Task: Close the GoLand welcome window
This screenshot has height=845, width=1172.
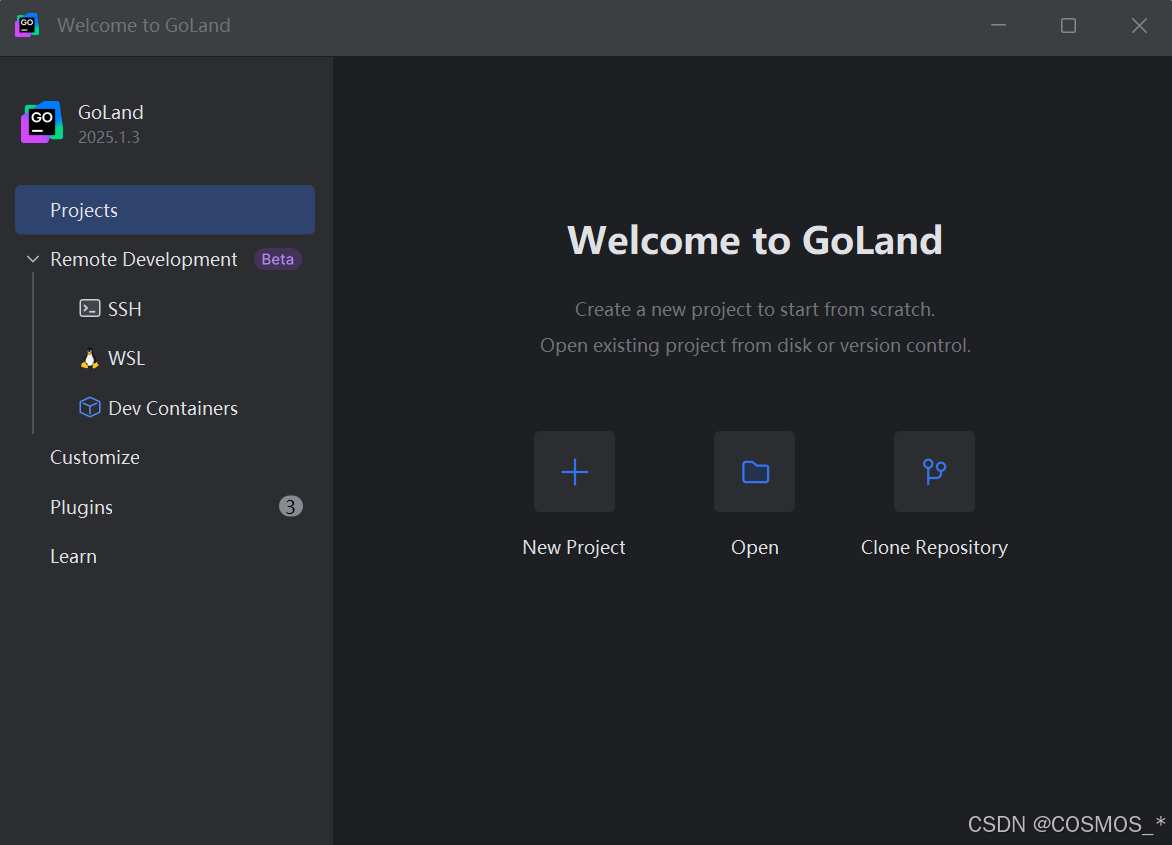Action: 1139,25
